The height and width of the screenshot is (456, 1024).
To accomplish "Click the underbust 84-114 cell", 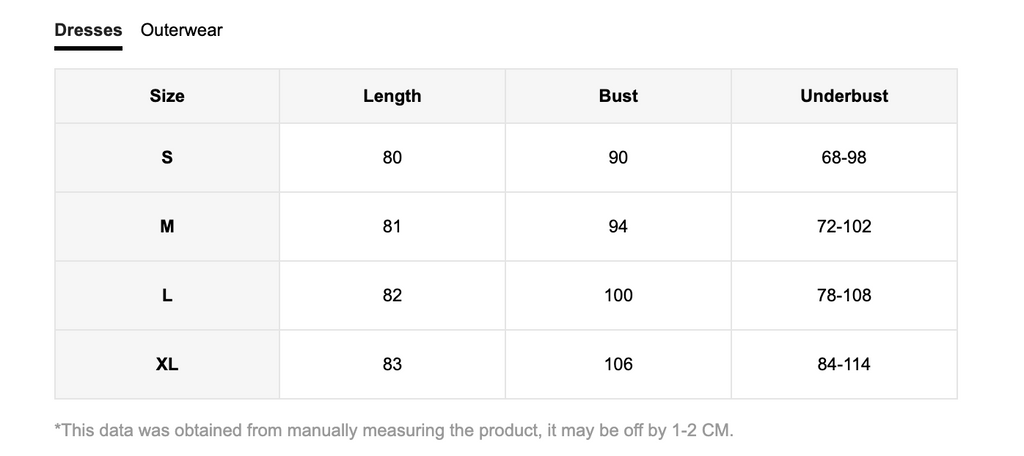I will [844, 365].
